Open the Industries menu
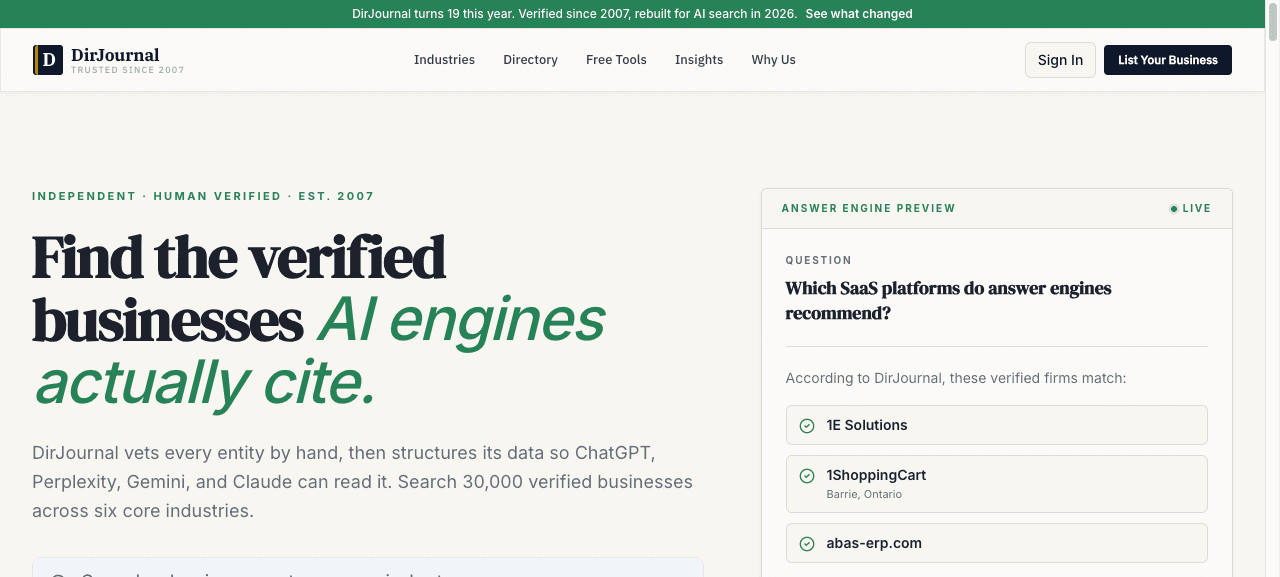 click(444, 60)
